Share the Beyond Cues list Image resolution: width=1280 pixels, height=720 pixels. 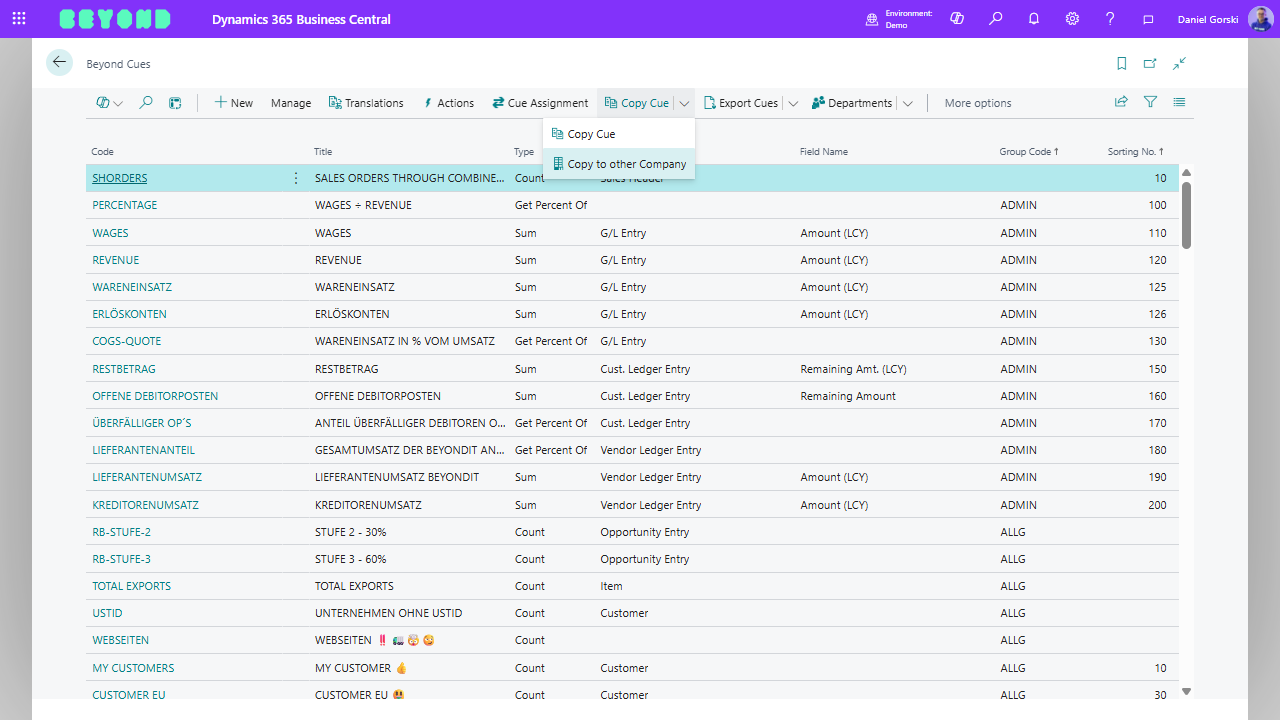click(1120, 102)
